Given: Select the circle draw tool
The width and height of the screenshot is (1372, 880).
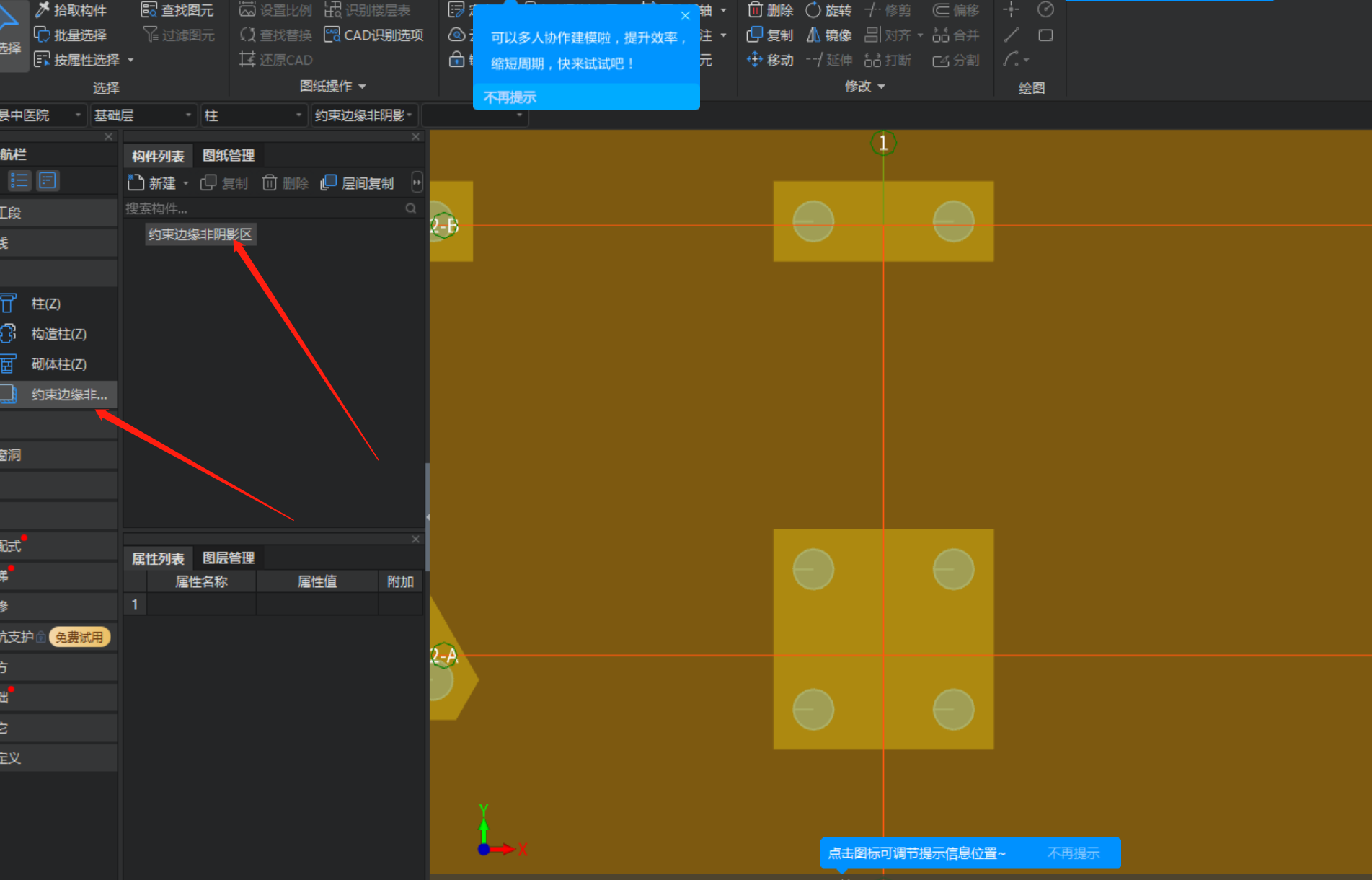Looking at the screenshot, I should [x=1045, y=10].
